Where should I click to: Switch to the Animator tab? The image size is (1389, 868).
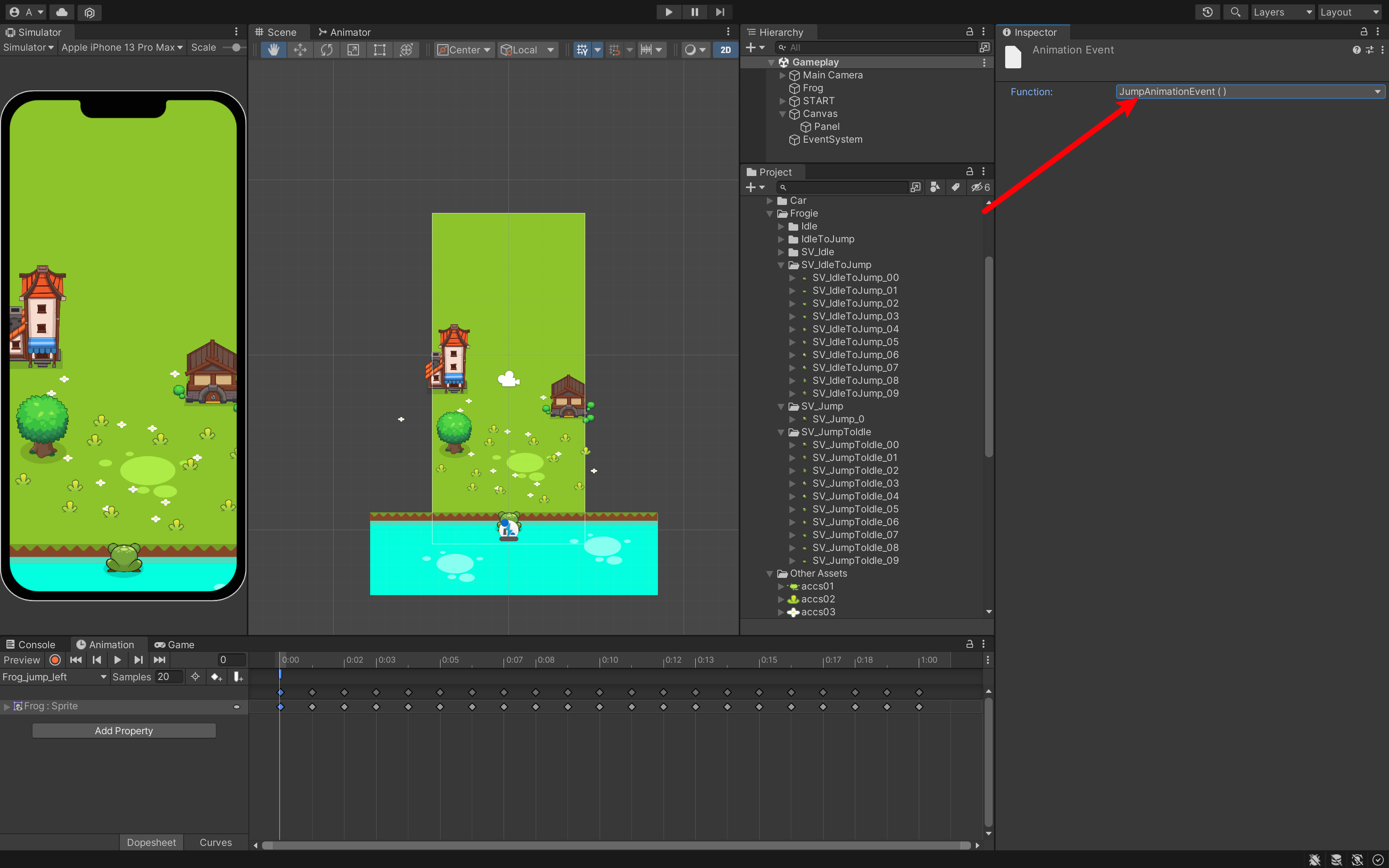coord(344,32)
